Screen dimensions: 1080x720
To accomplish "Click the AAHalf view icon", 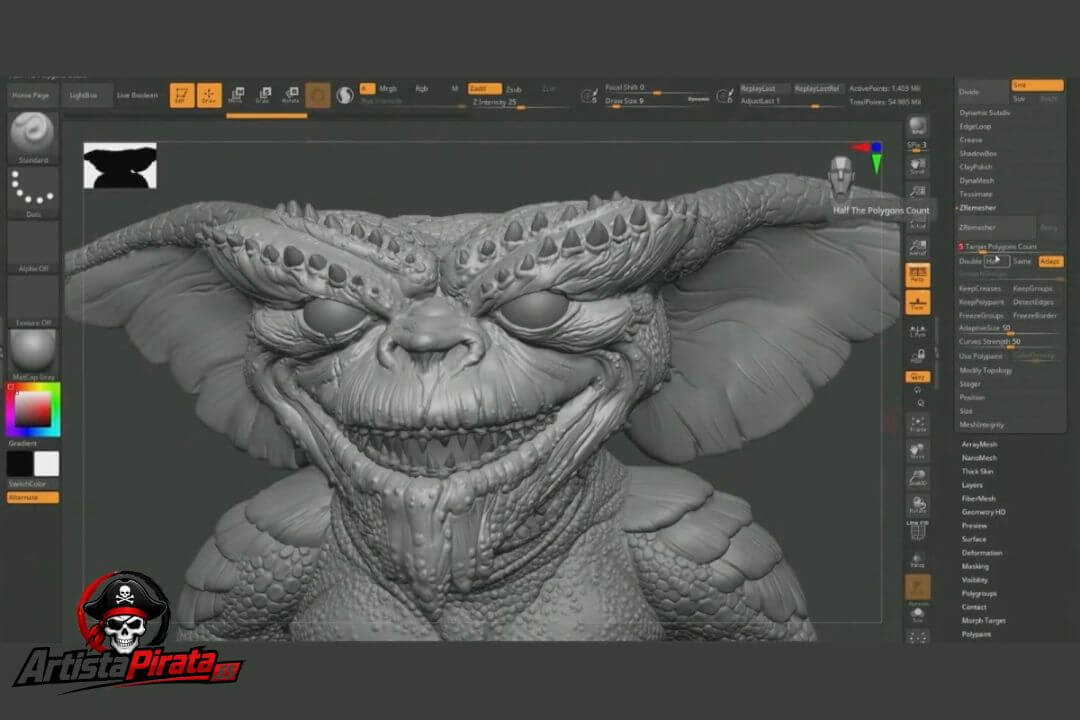I will pos(917,247).
